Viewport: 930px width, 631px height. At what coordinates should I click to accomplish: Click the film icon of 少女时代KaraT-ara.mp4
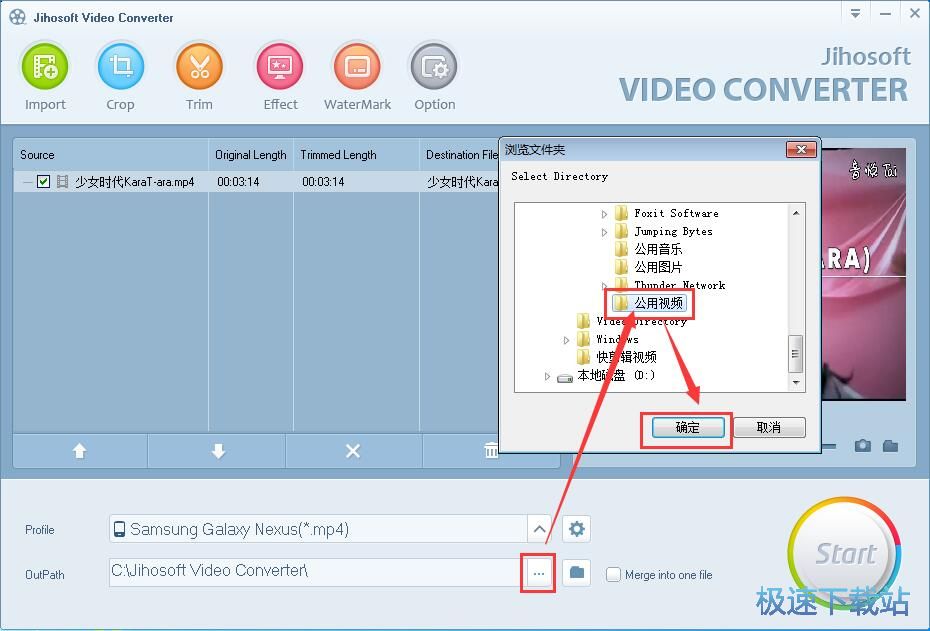point(62,181)
